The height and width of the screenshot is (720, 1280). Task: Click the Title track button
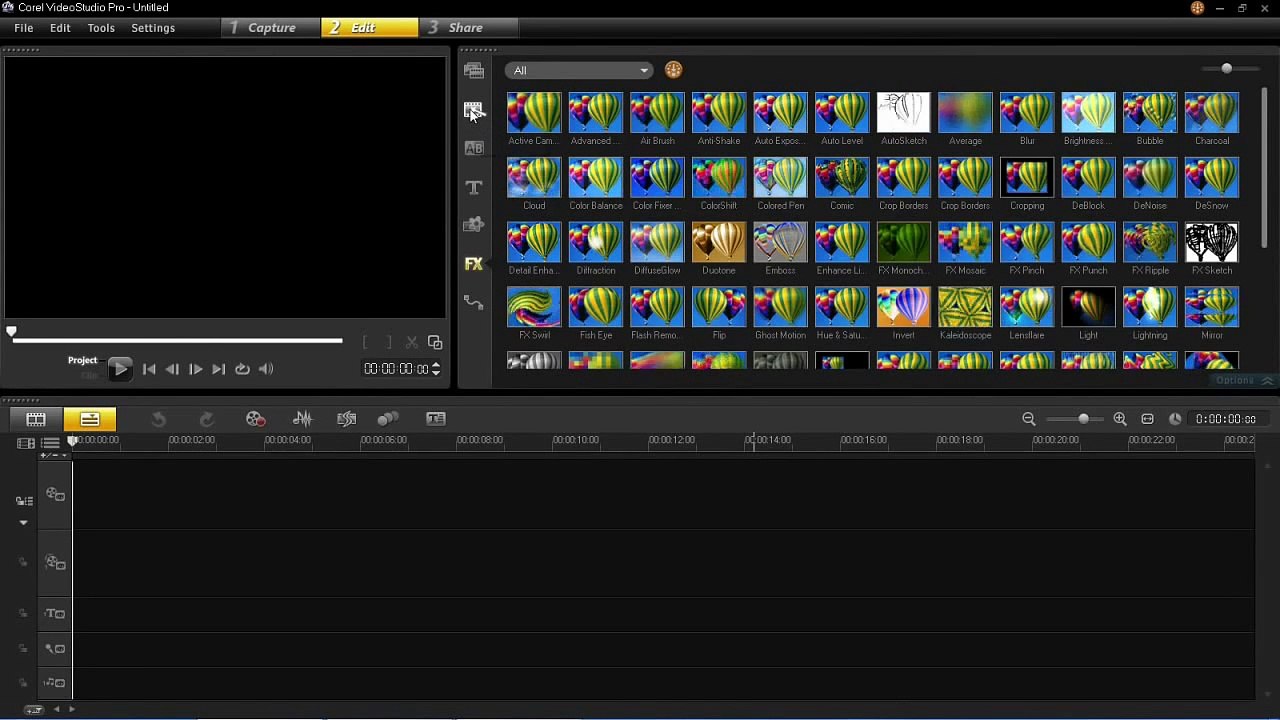[x=56, y=614]
